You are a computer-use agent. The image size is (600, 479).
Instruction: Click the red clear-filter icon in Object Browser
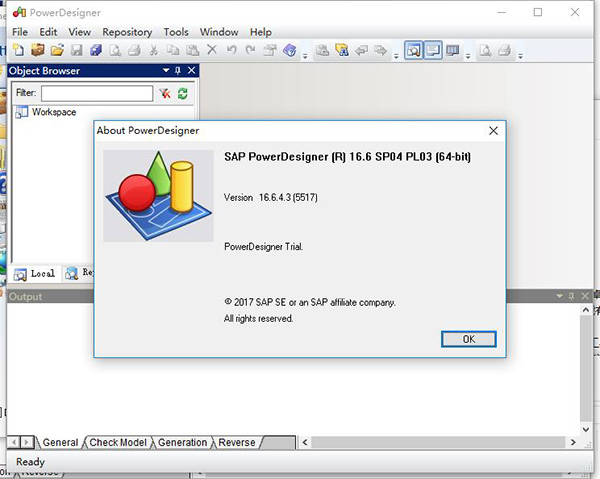164,93
